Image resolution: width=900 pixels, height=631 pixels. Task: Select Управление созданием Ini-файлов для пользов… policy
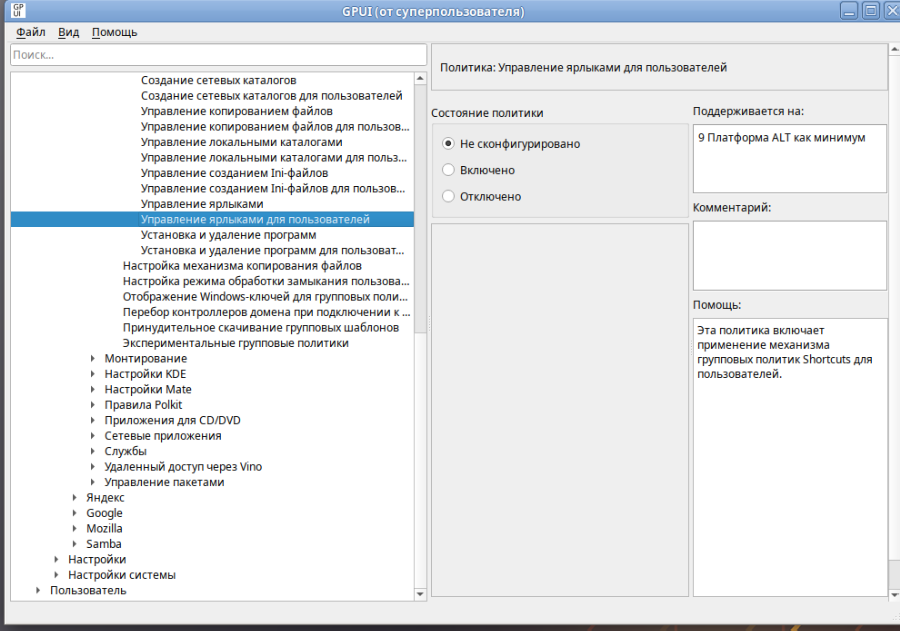[x=273, y=189]
